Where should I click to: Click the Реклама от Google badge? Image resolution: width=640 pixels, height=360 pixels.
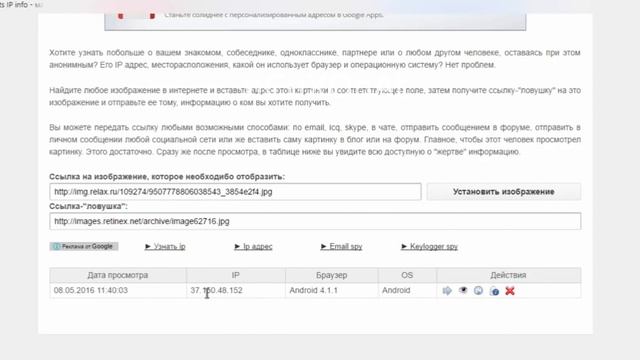point(84,246)
